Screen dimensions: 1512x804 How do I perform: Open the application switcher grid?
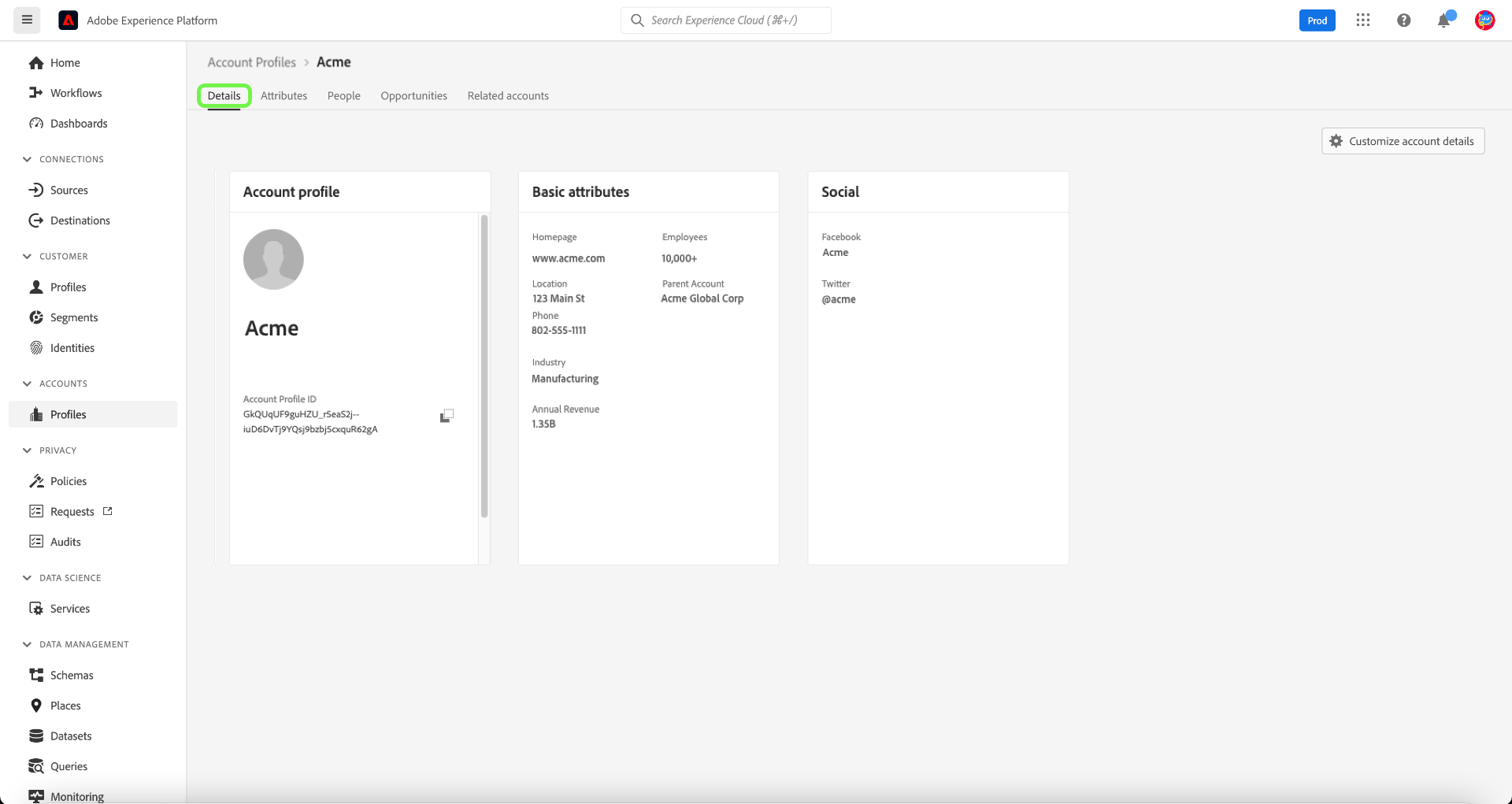(x=1363, y=20)
